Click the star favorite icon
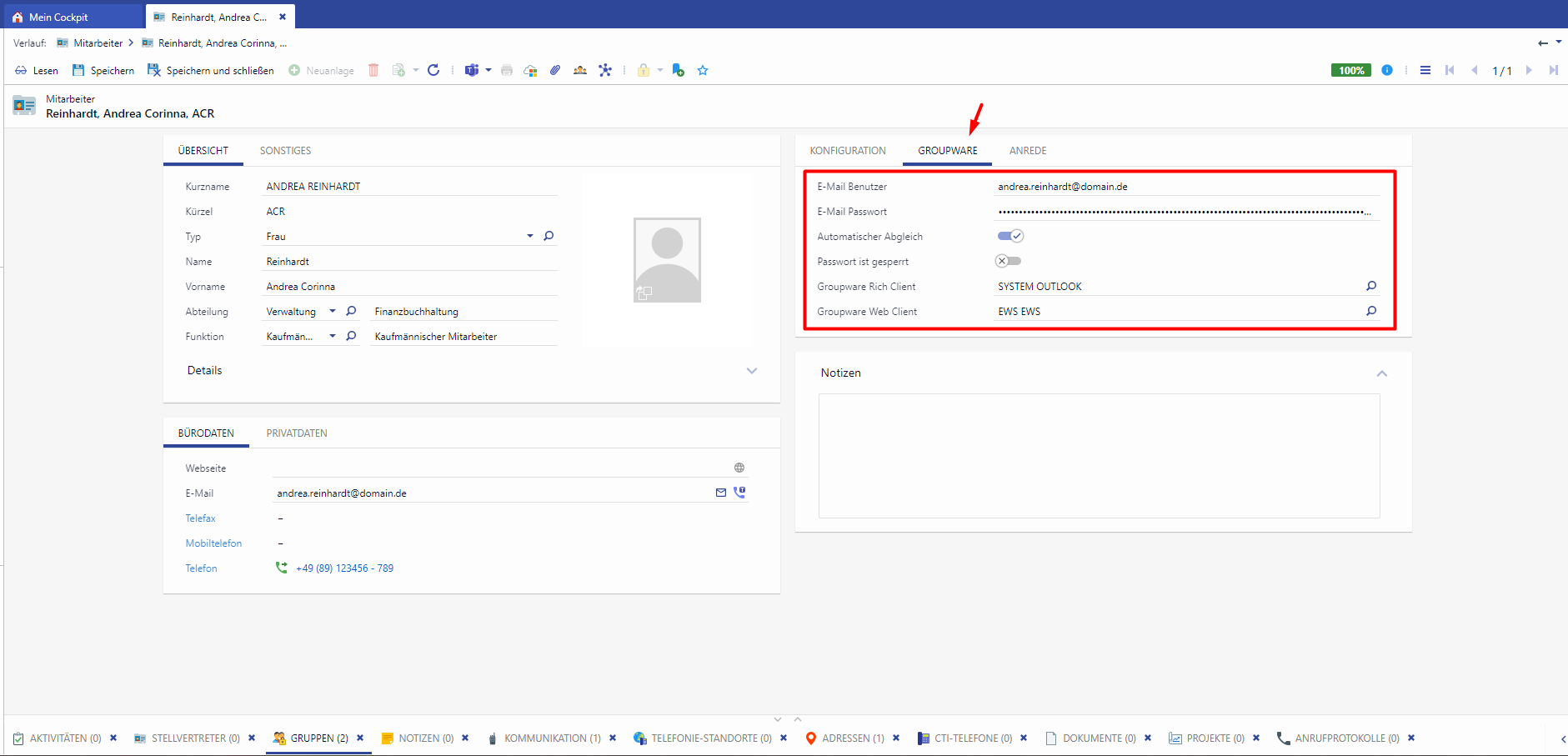The image size is (1568, 756). [703, 70]
